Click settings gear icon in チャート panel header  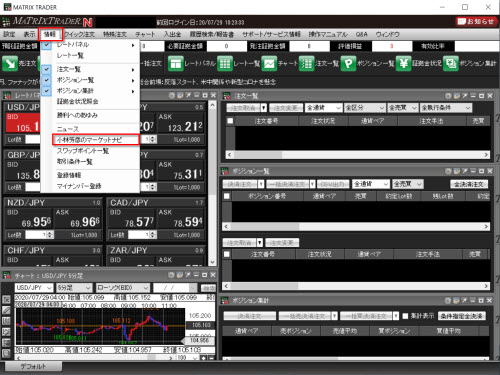(171, 275)
